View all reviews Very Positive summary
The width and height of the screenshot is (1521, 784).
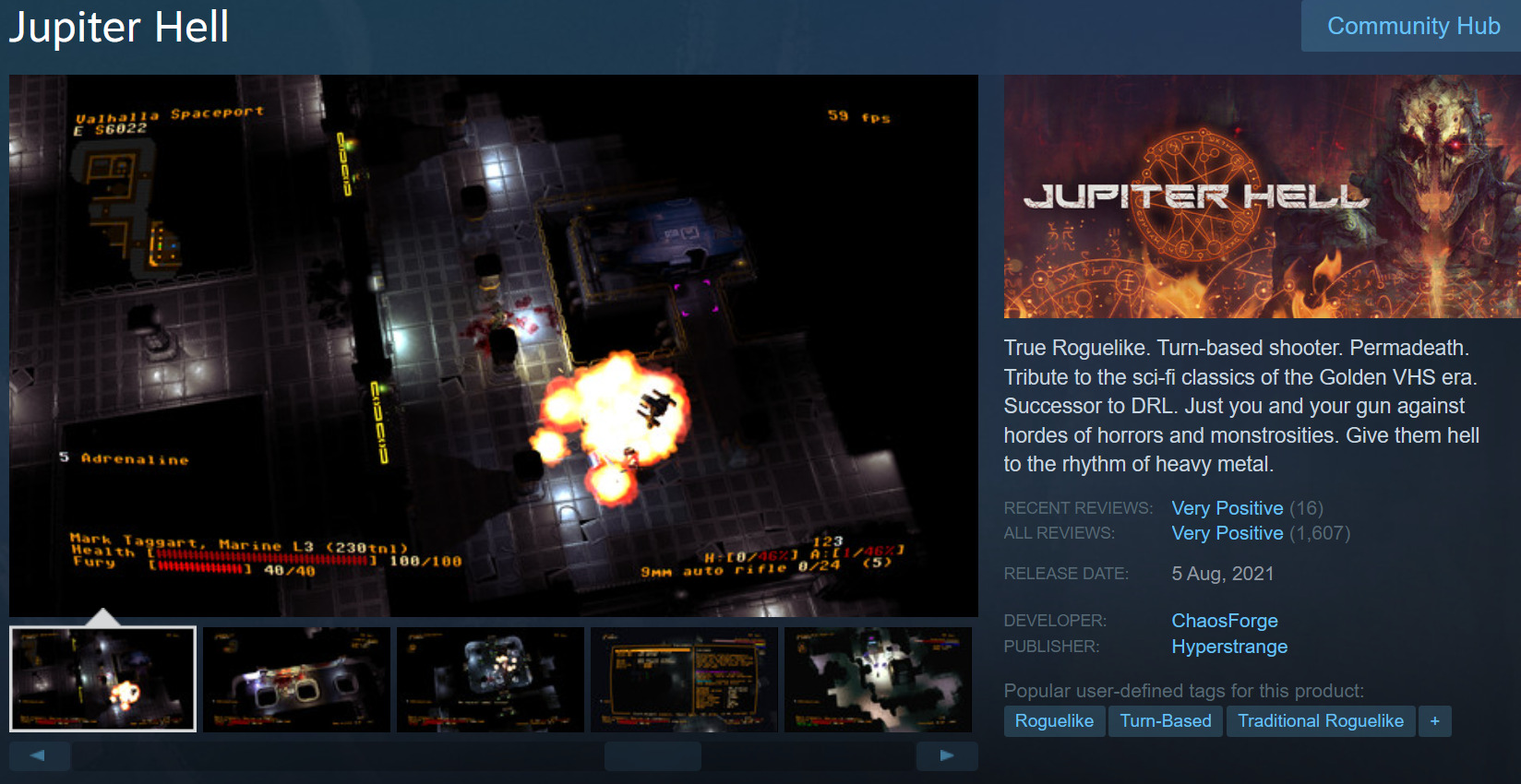[1227, 533]
